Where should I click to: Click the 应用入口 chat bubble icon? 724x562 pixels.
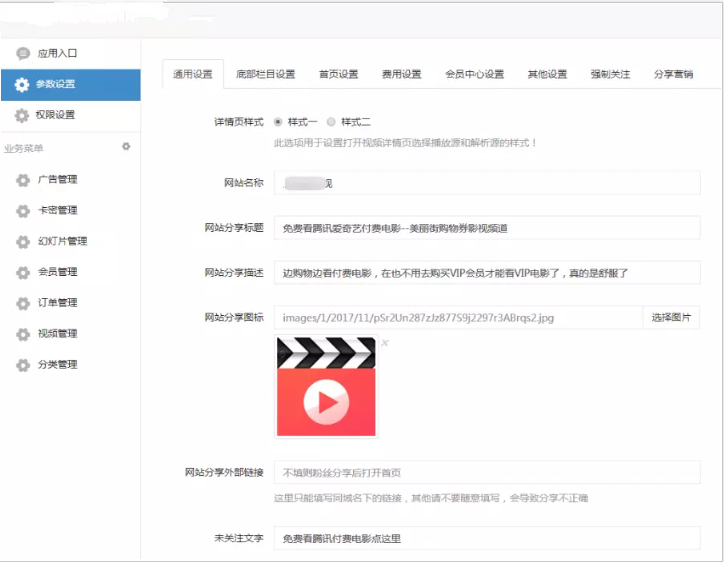click(x=23, y=54)
